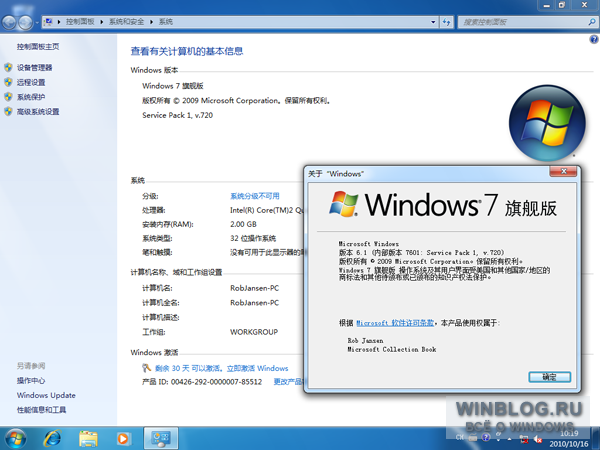Click the 确定 button in About Windows dialog
The width and height of the screenshot is (600, 450).
(549, 377)
